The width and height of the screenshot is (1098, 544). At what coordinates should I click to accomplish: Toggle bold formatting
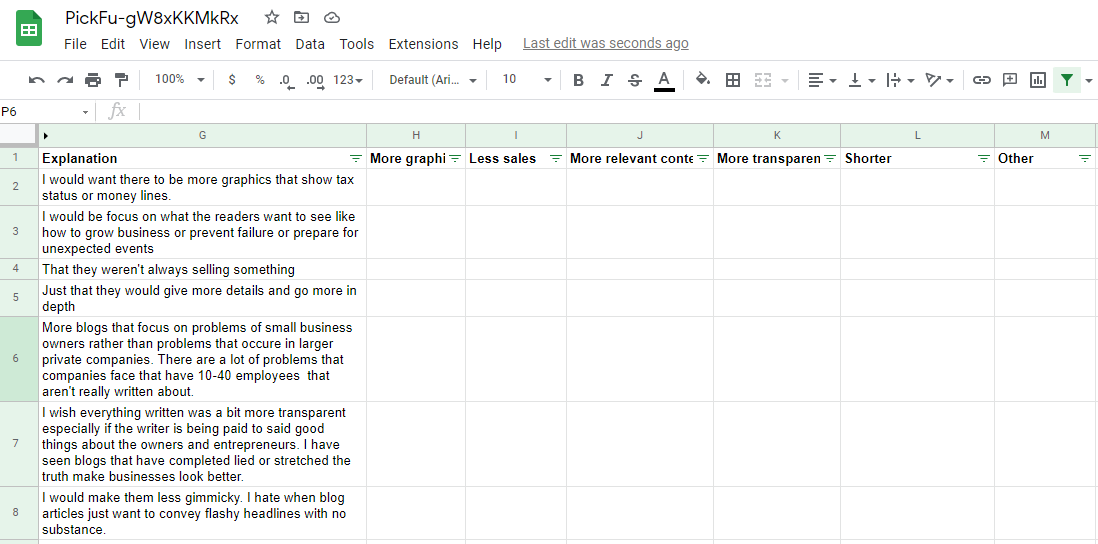578,80
